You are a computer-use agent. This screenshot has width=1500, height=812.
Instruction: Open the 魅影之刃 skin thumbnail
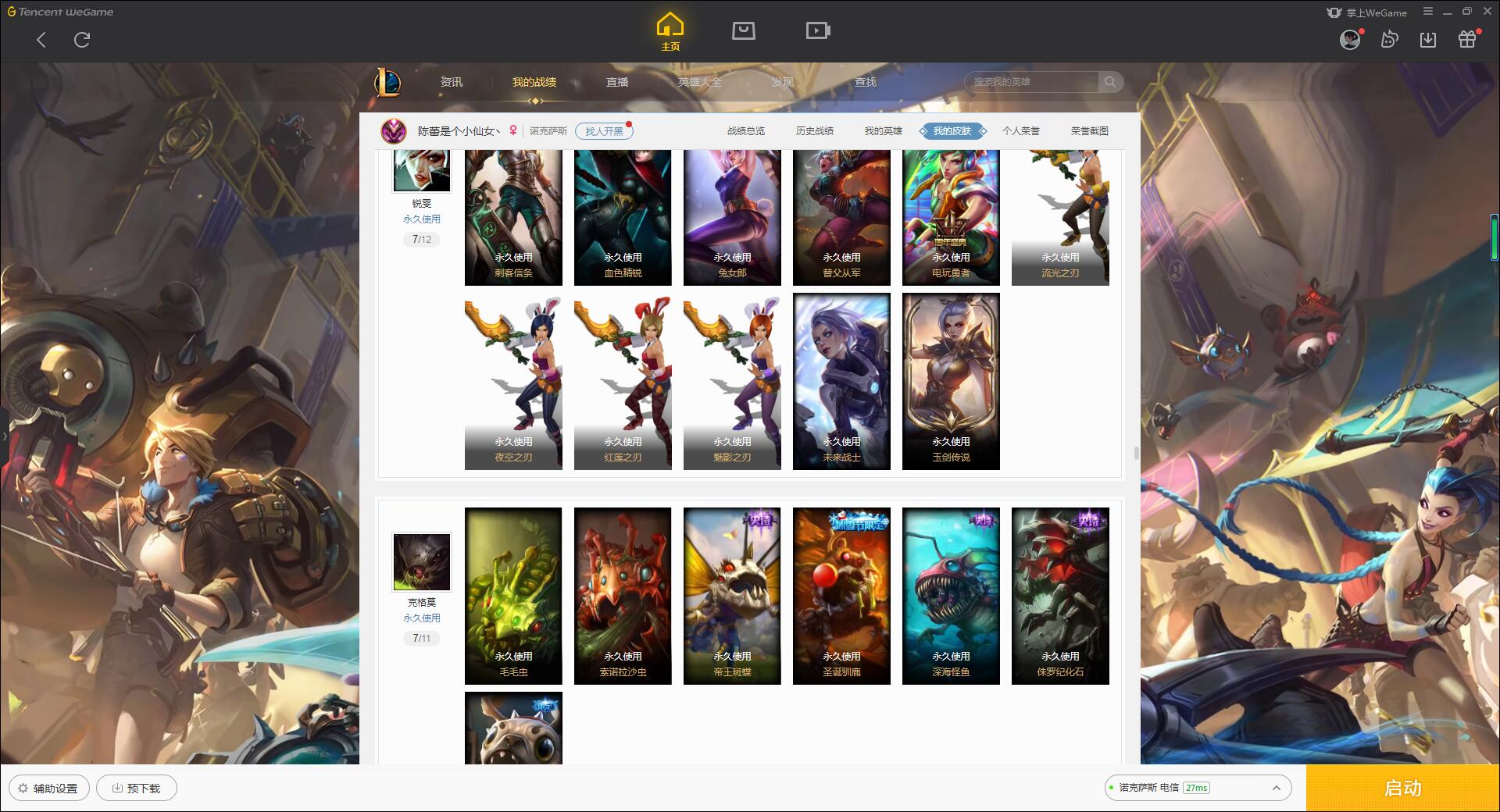[732, 382]
